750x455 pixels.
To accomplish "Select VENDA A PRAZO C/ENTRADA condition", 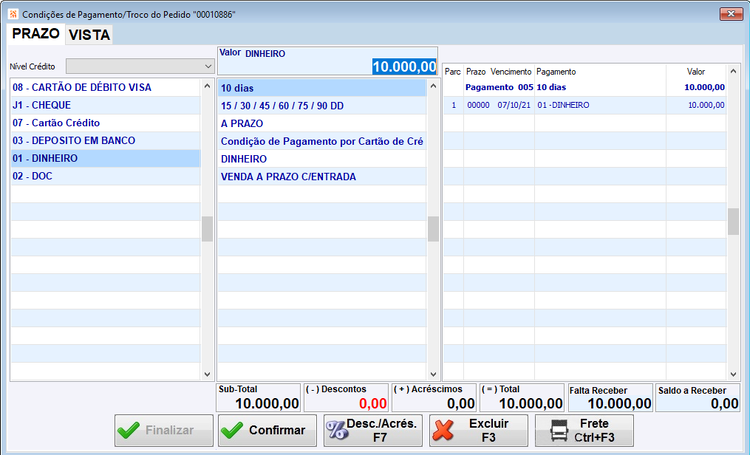I will [x=322, y=177].
